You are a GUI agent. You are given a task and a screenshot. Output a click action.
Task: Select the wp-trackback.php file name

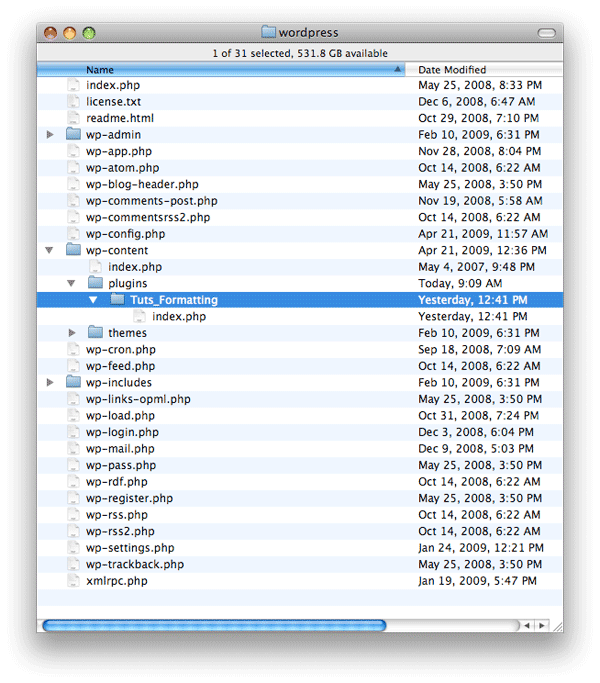click(135, 565)
